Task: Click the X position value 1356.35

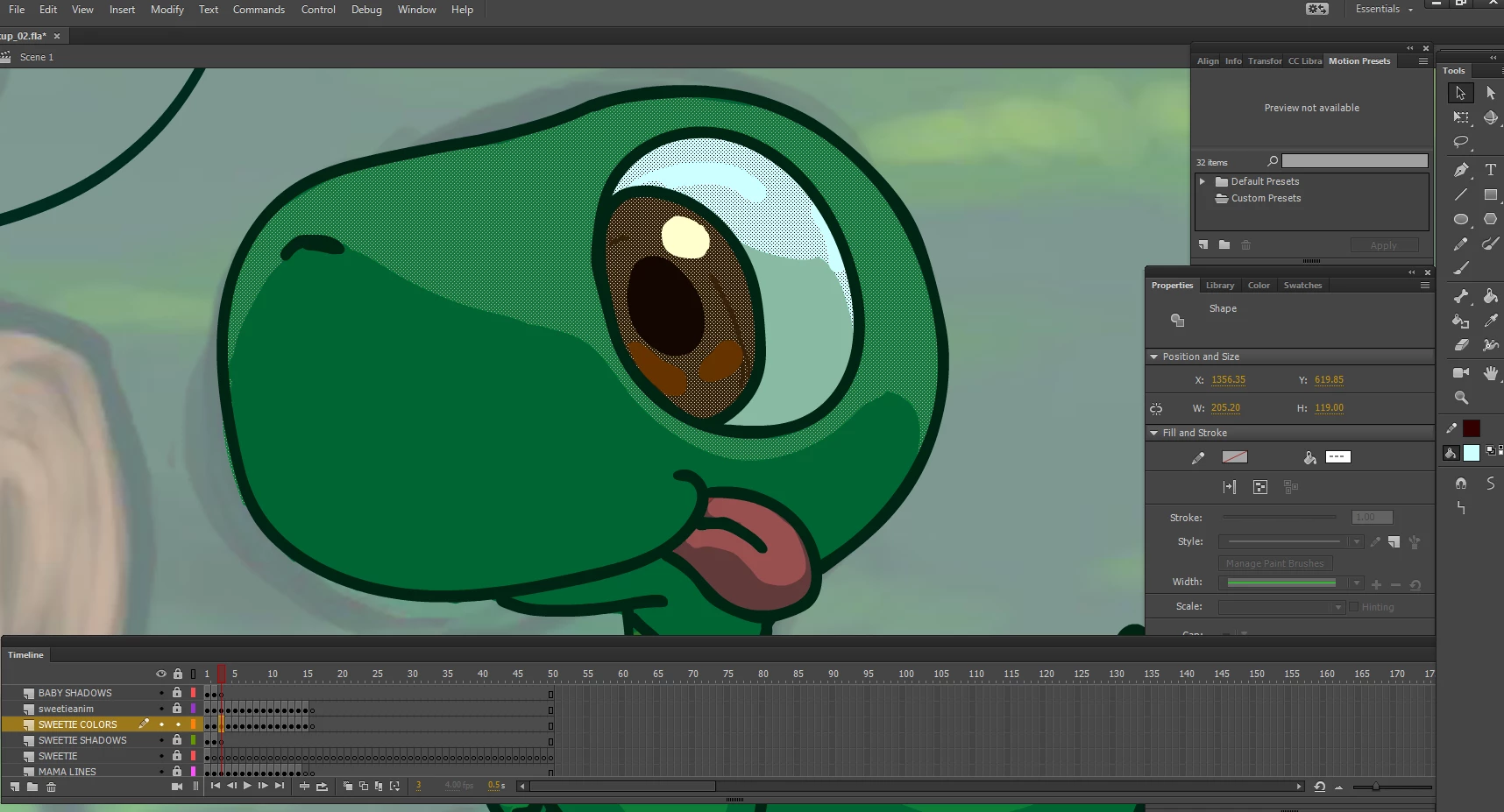Action: pos(1228,380)
